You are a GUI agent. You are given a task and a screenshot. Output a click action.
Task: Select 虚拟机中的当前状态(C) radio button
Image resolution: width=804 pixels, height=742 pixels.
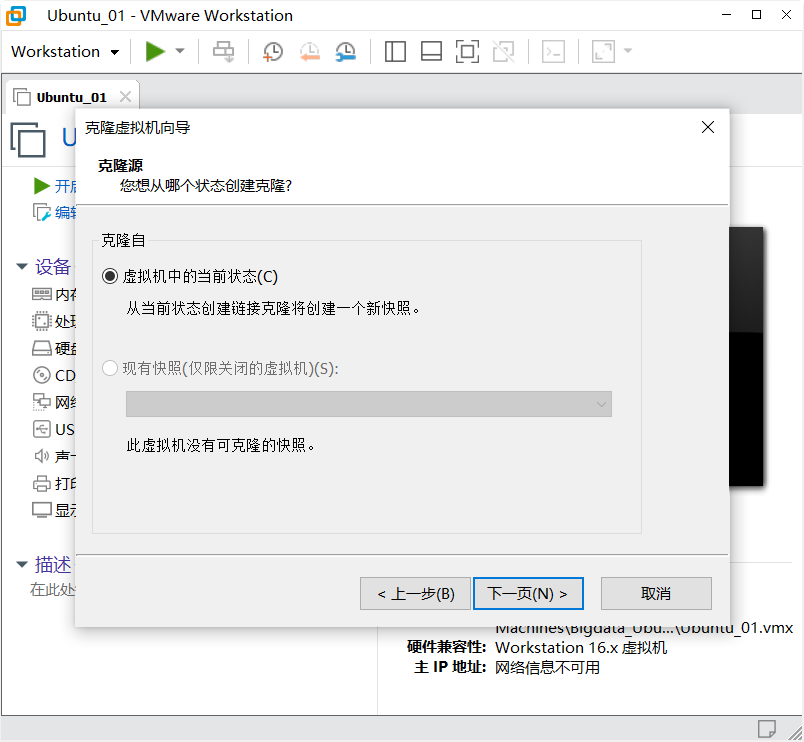(x=110, y=276)
